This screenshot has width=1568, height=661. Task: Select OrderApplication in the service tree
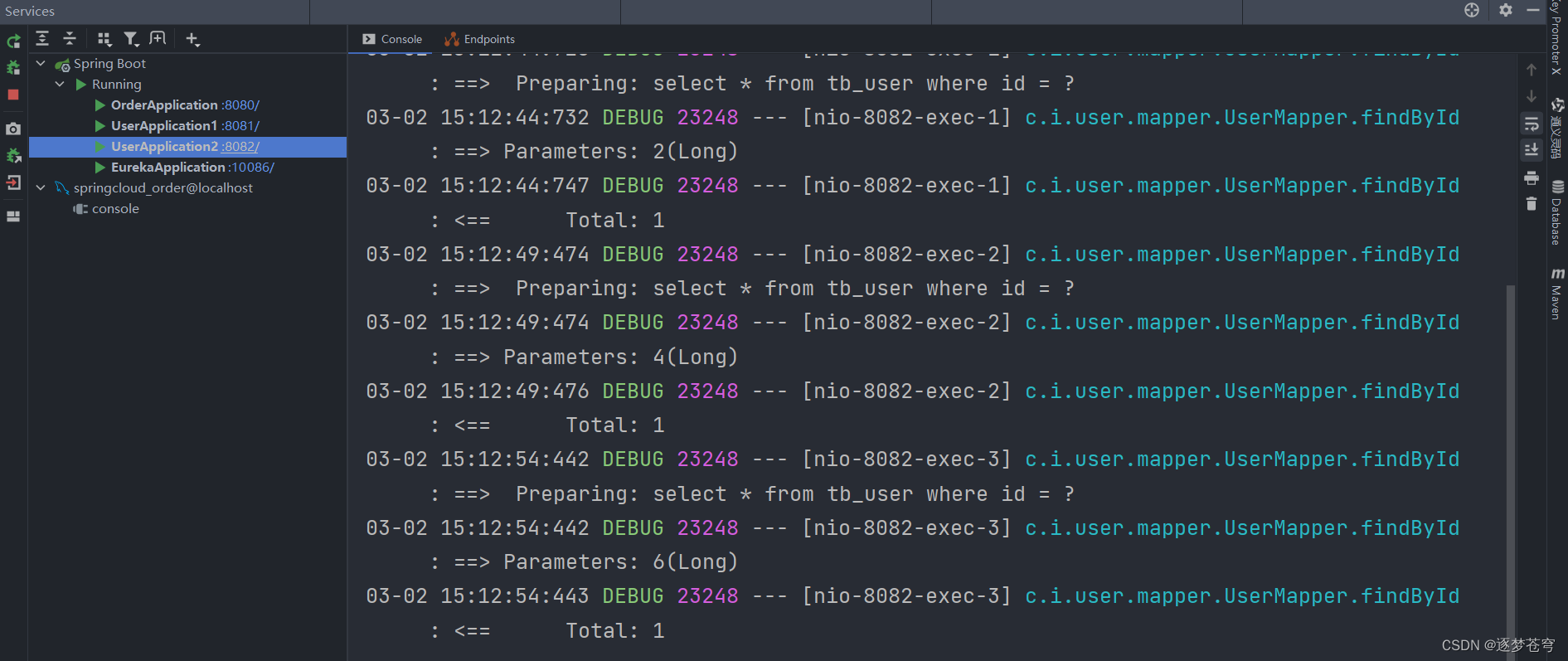pyautogui.click(x=164, y=104)
